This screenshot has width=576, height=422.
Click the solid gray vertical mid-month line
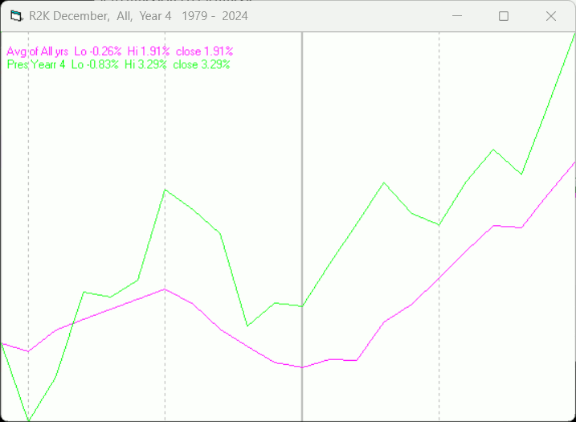[302, 227]
